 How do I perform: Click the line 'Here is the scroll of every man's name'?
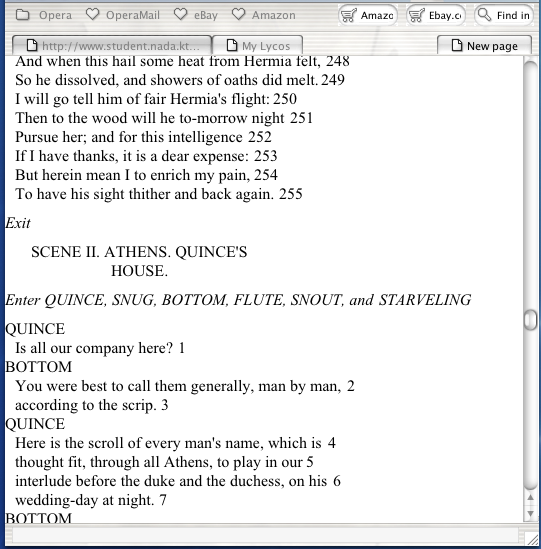pyautogui.click(x=175, y=443)
